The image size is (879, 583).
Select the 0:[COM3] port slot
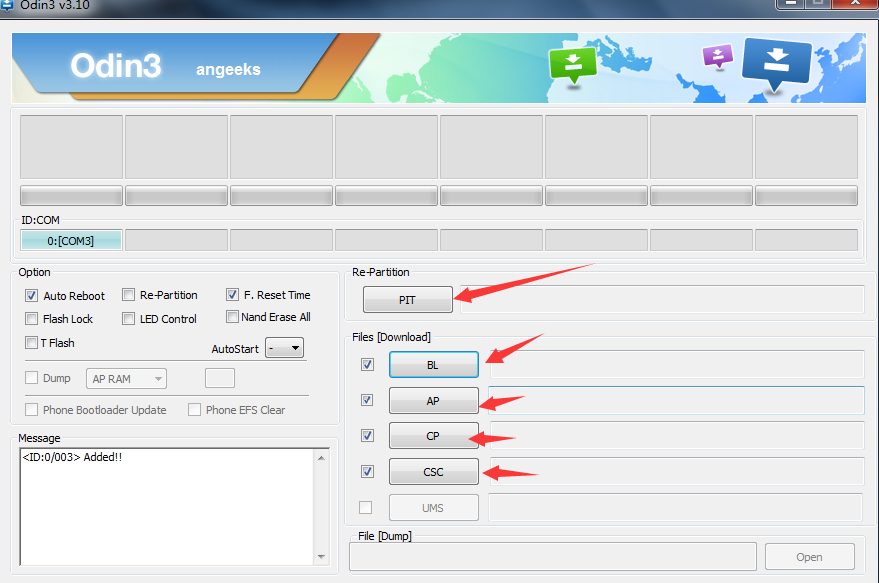point(71,240)
